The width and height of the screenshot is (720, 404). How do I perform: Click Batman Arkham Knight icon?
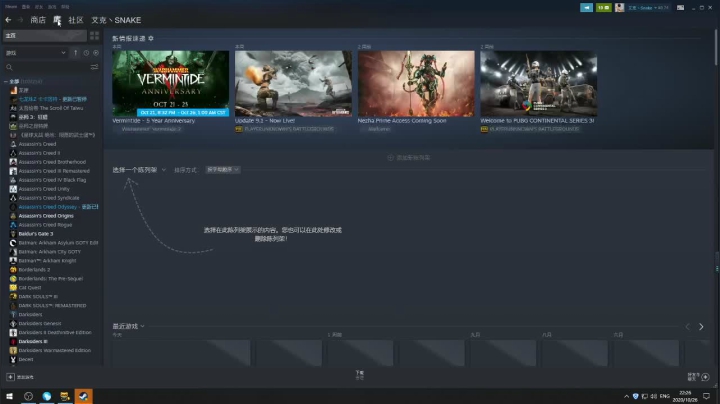pos(13,261)
